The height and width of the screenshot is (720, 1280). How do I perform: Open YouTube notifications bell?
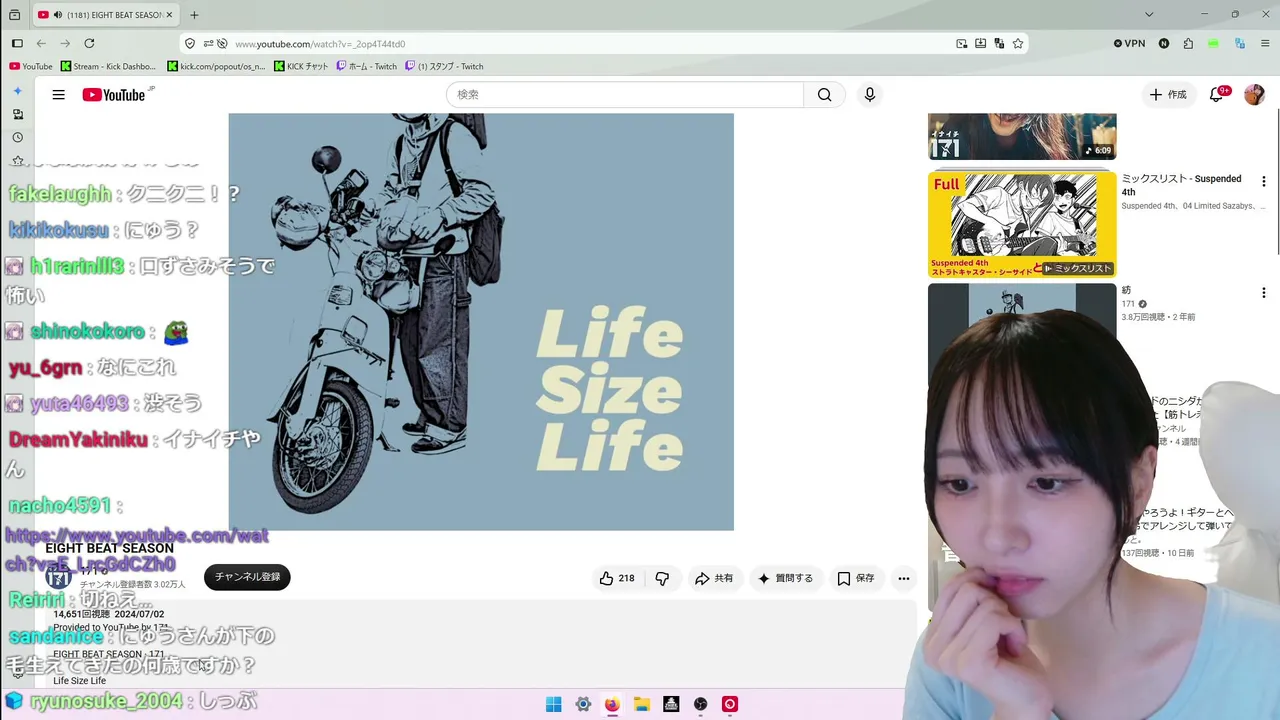(x=1217, y=95)
